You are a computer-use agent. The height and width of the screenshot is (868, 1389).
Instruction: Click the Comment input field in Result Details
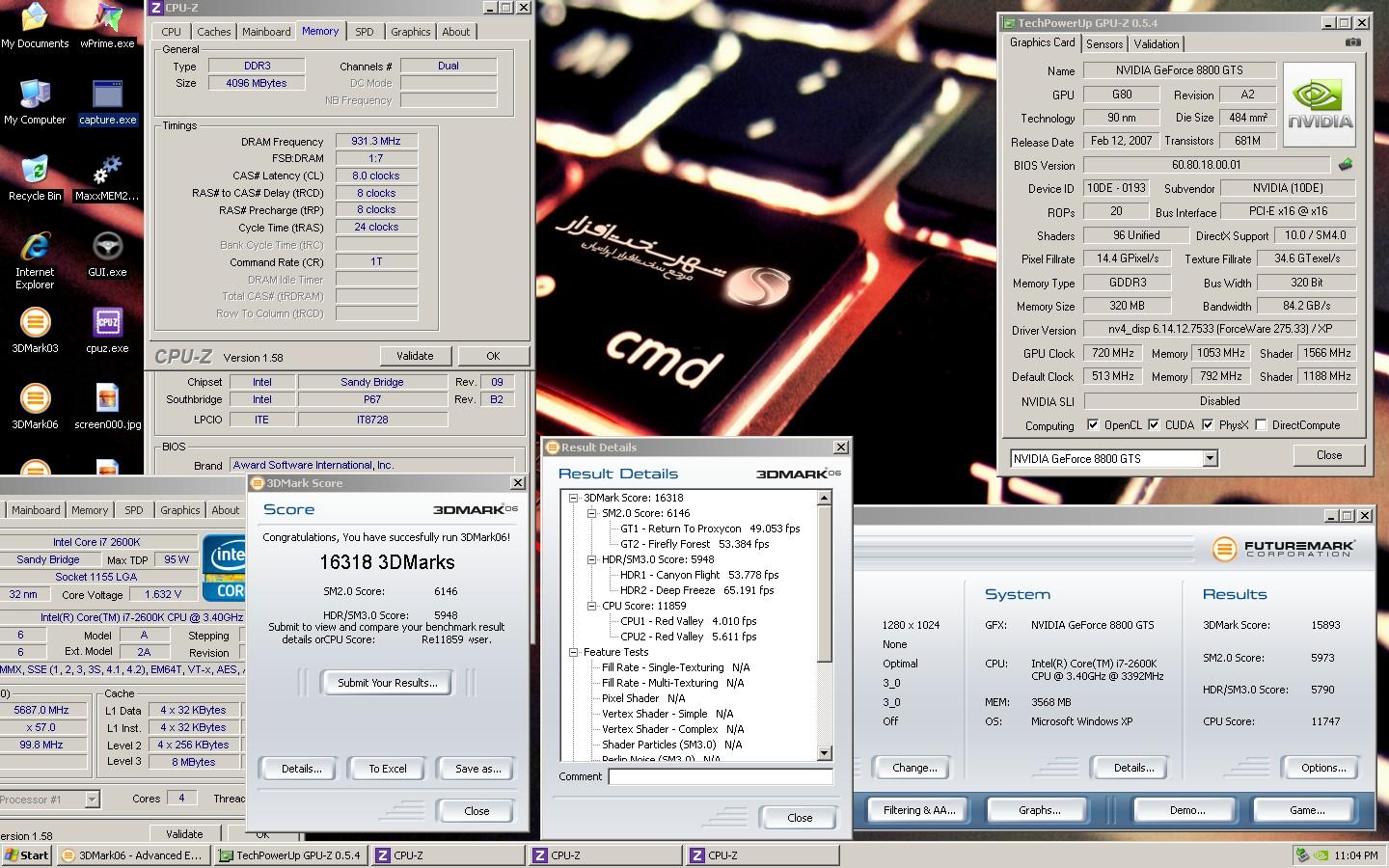click(721, 776)
